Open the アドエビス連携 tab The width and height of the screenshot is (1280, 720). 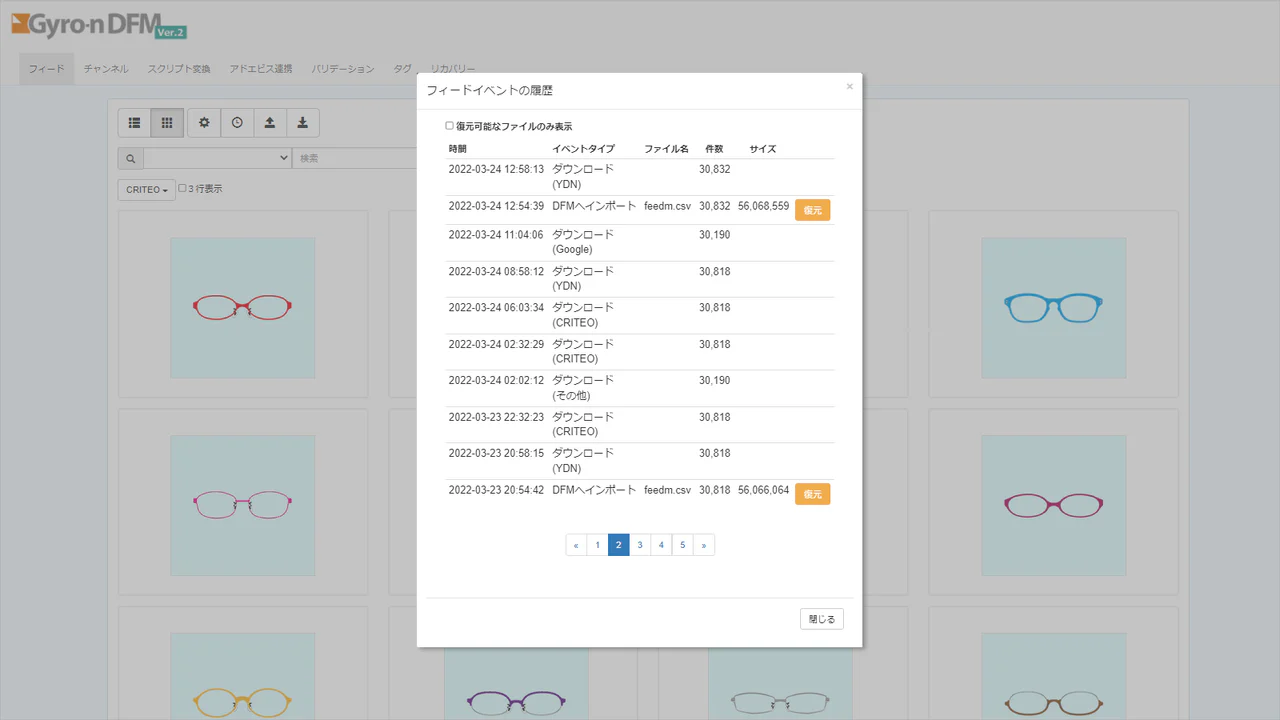click(x=261, y=69)
